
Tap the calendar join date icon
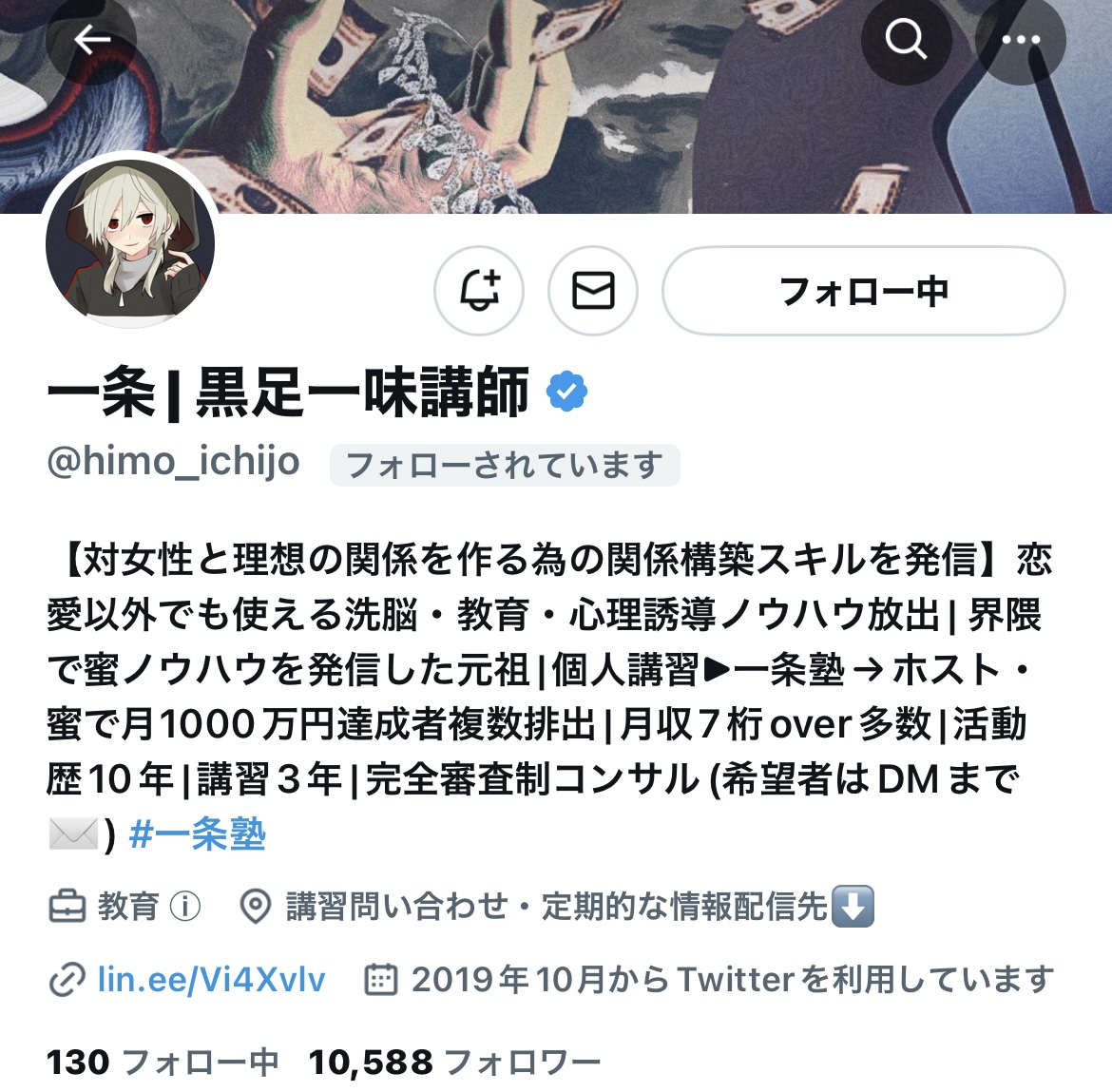[380, 979]
